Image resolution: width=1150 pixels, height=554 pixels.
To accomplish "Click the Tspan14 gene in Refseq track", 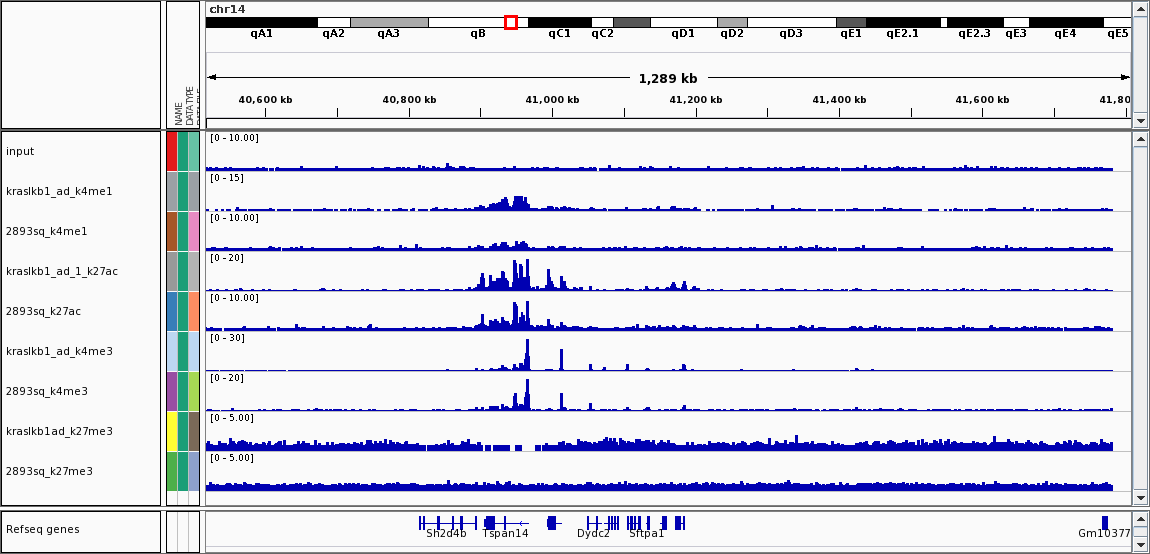I will pyautogui.click(x=504, y=523).
